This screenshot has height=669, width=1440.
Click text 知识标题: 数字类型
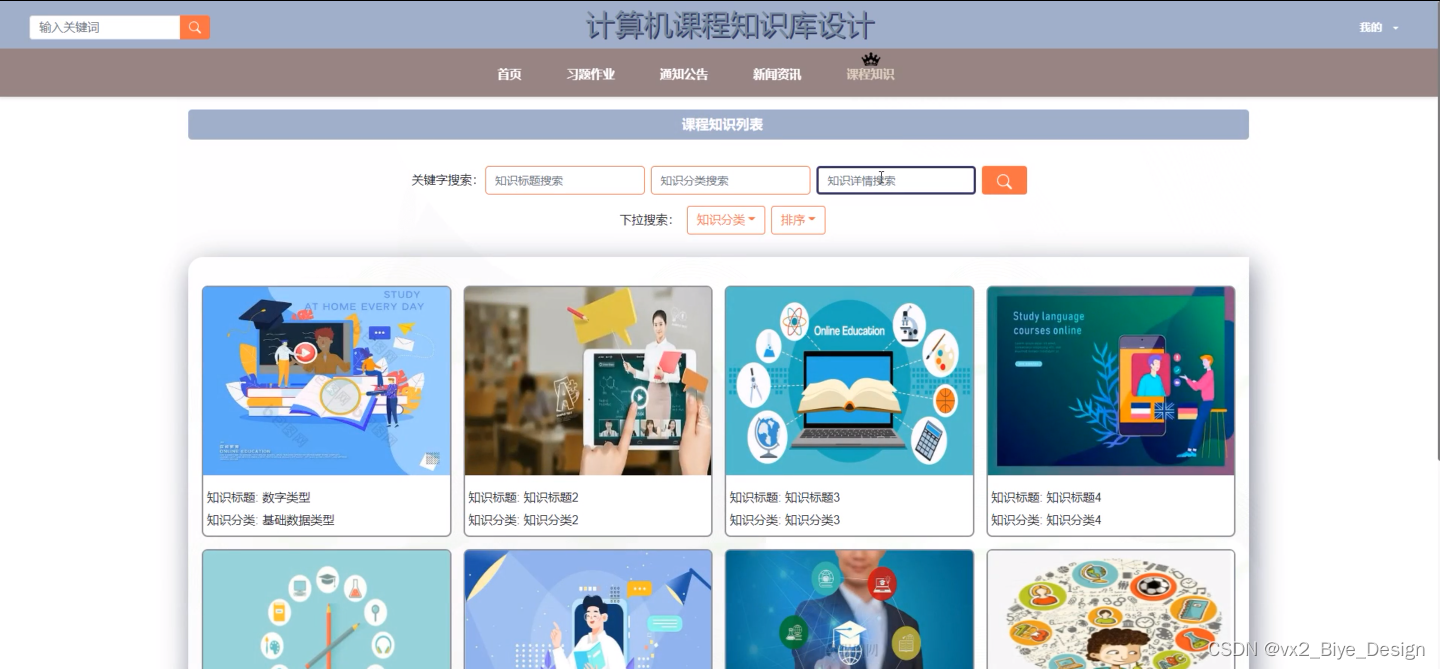pos(259,497)
